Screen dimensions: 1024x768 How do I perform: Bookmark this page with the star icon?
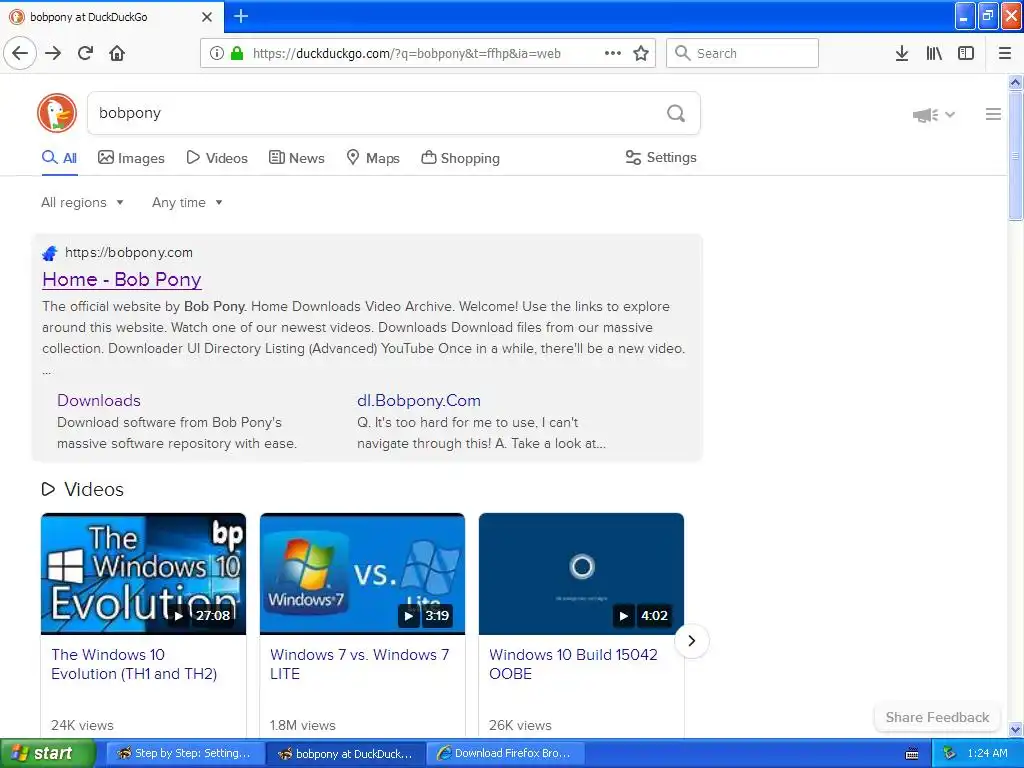tap(641, 53)
